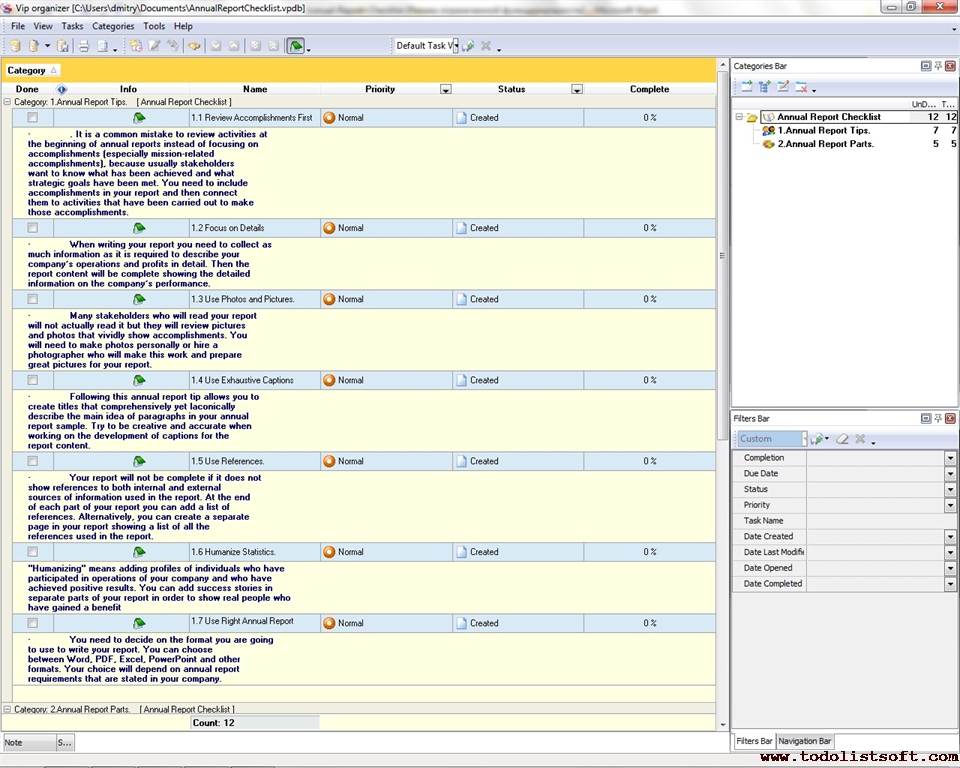The width and height of the screenshot is (960, 768).
Task: Click the delete category icon in Categories Bar
Action: [801, 88]
